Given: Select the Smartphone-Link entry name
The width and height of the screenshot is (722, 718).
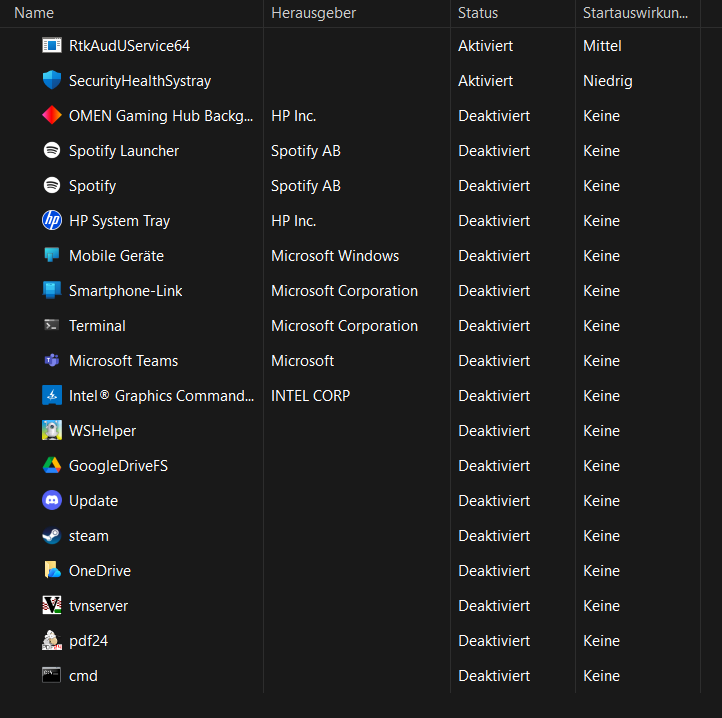Looking at the screenshot, I should click(125, 291).
